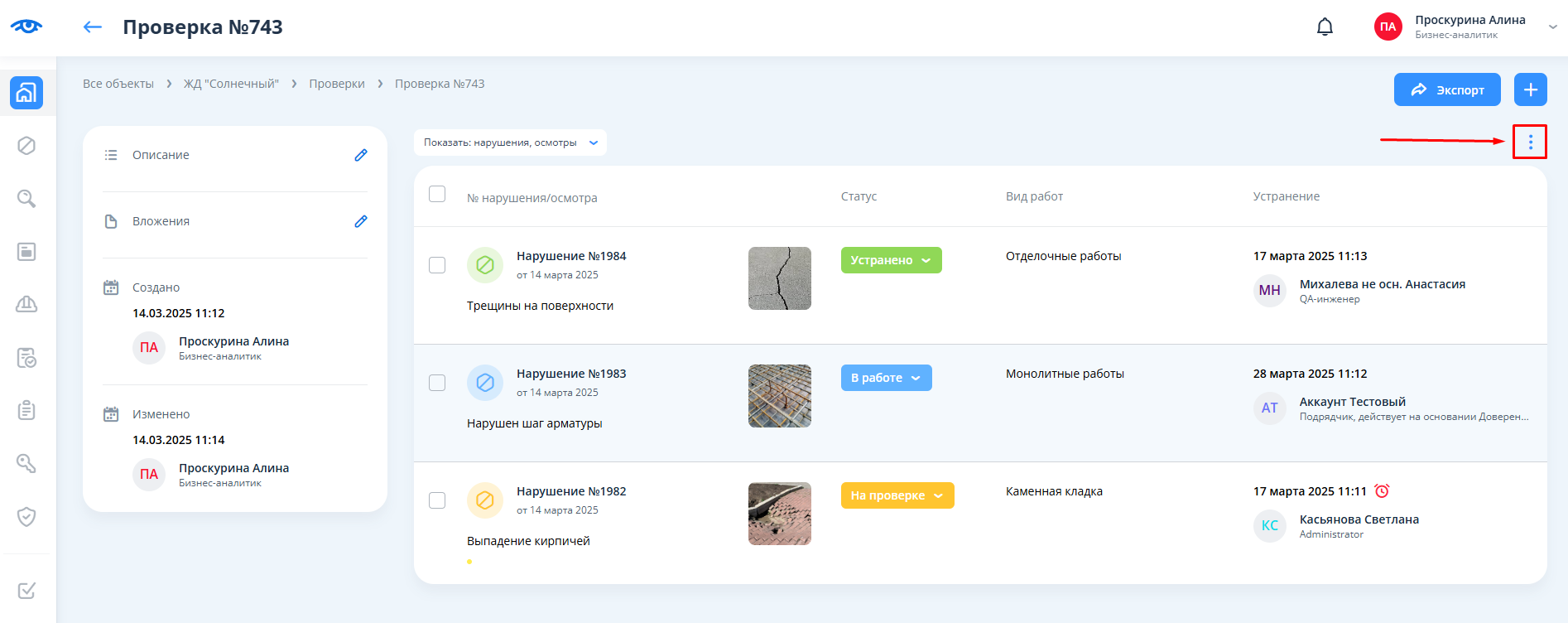1568x623 pixels.
Task: Edit the Описание section with pencil icon
Action: [x=361, y=155]
